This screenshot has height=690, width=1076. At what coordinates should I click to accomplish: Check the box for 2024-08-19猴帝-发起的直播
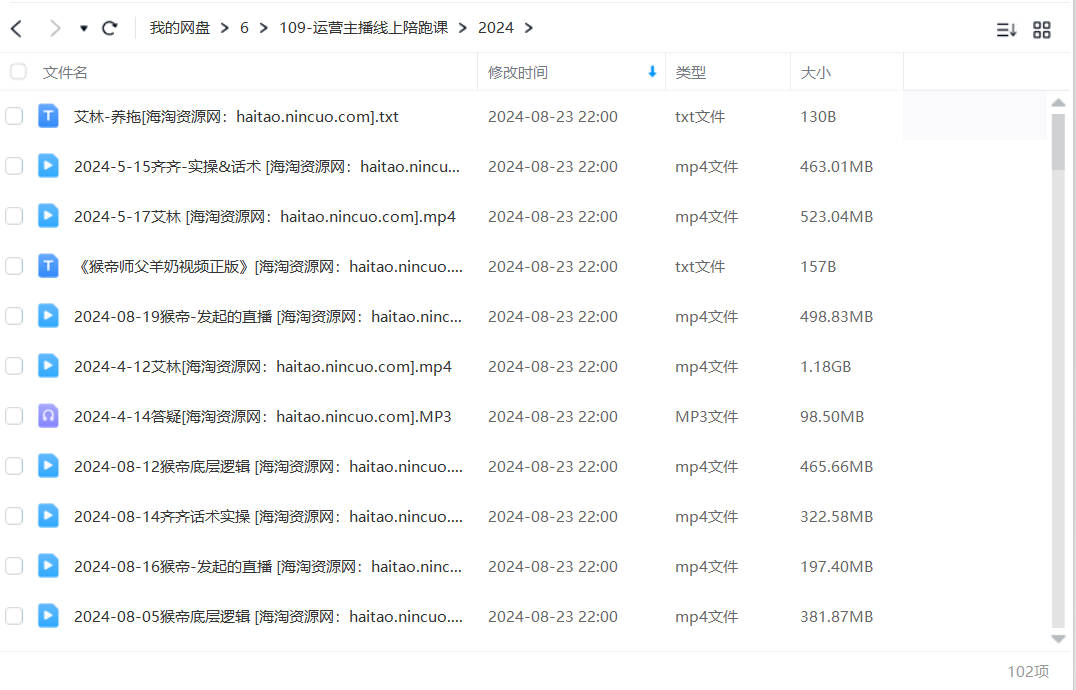pos(14,316)
